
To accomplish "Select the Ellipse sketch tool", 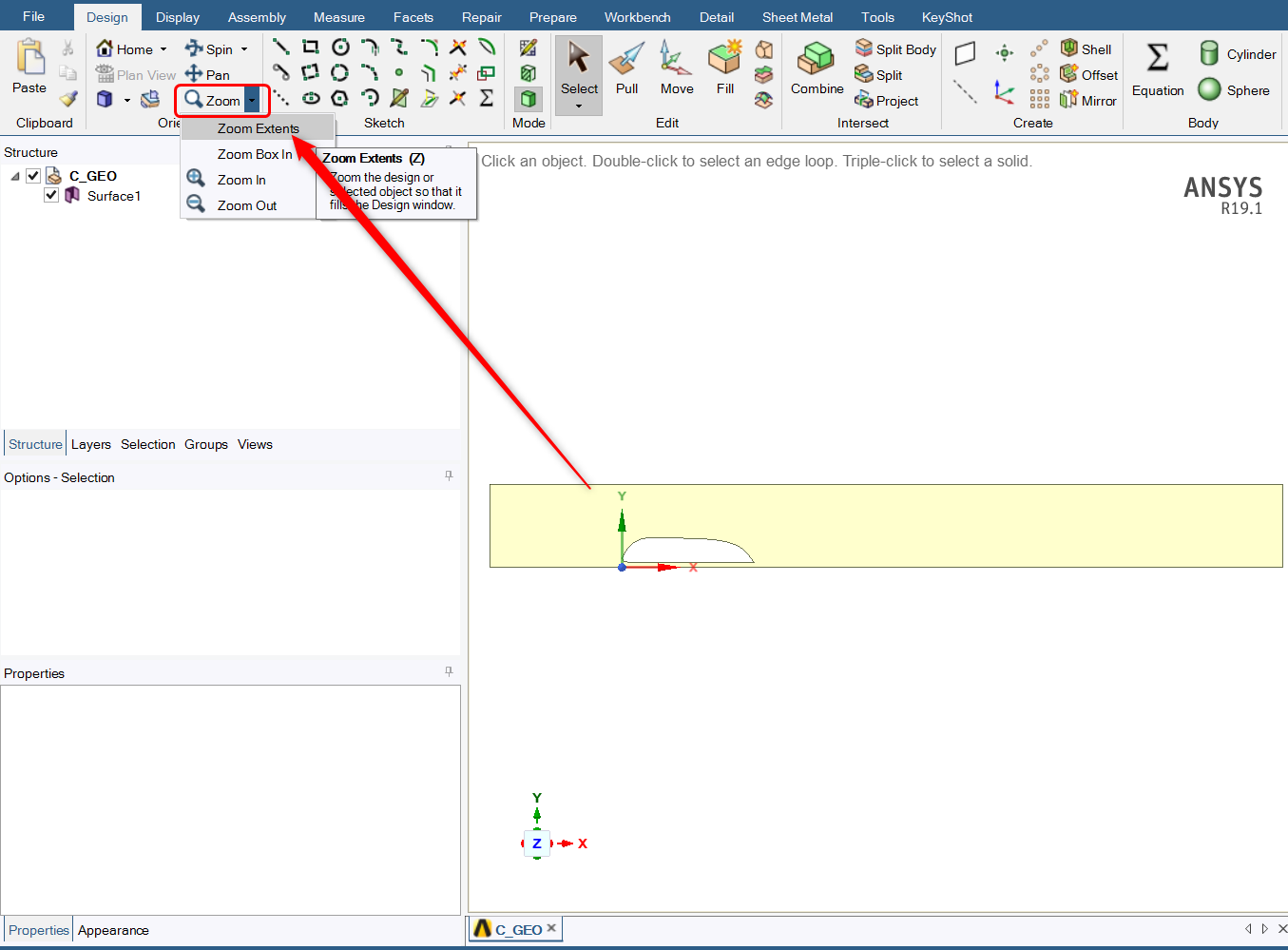I will [x=311, y=98].
